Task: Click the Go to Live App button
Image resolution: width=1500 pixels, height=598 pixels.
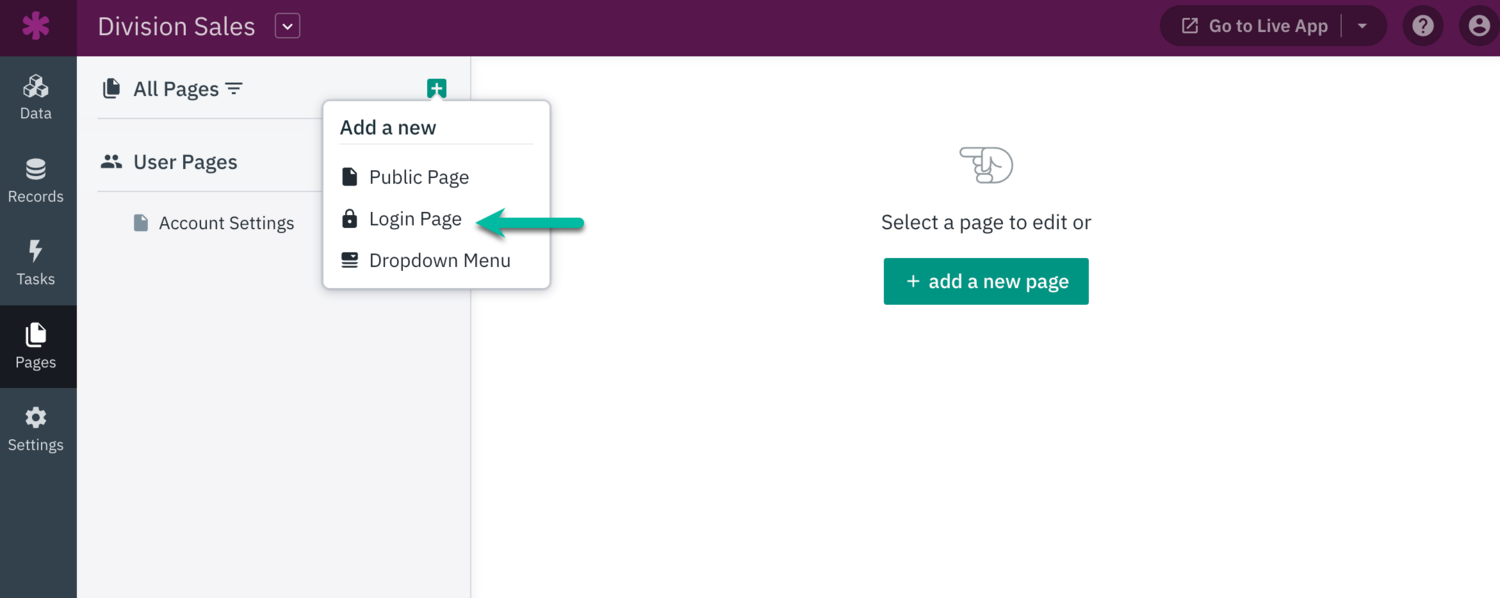Action: (x=1255, y=26)
